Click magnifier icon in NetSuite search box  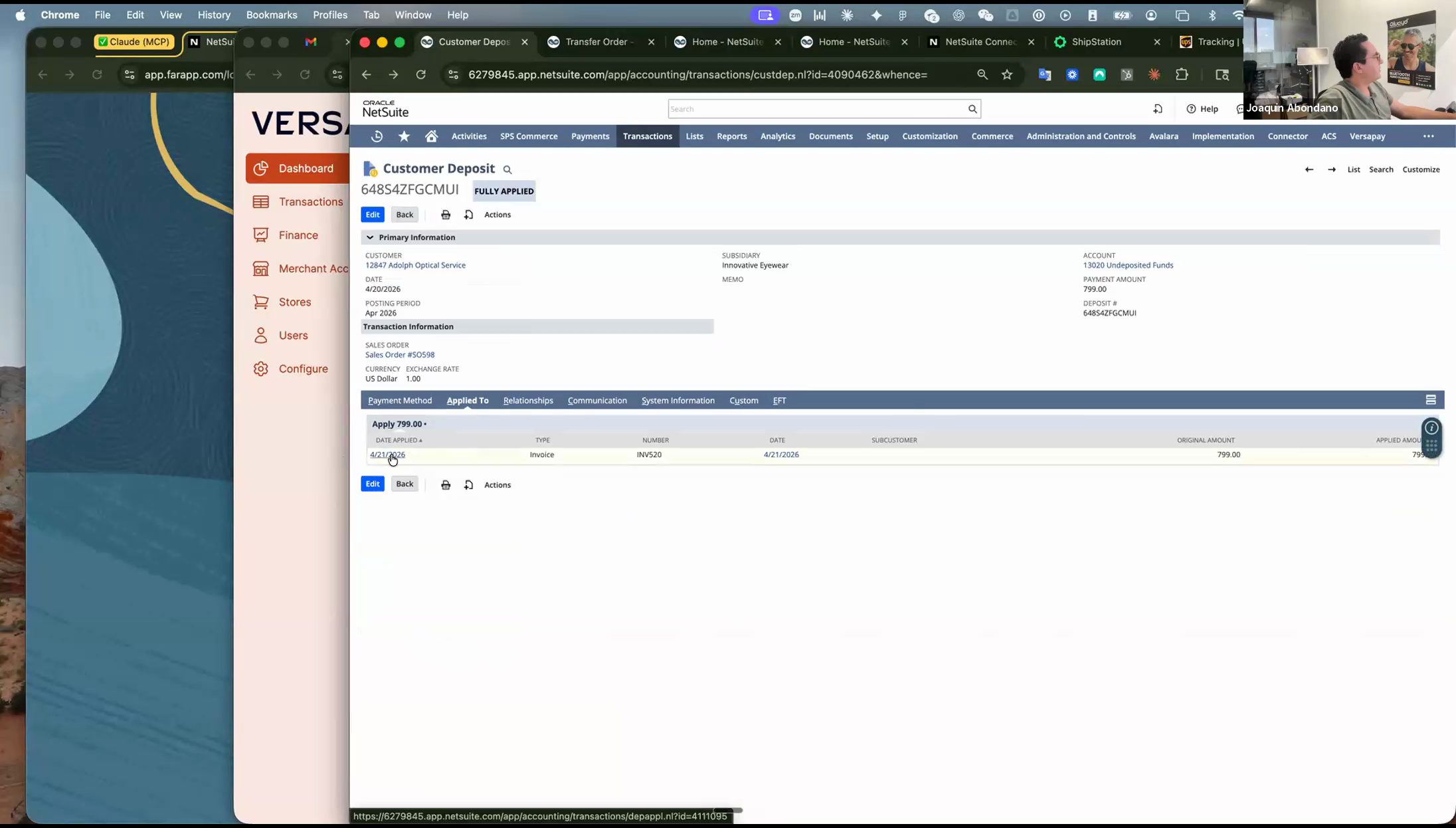[972, 109]
